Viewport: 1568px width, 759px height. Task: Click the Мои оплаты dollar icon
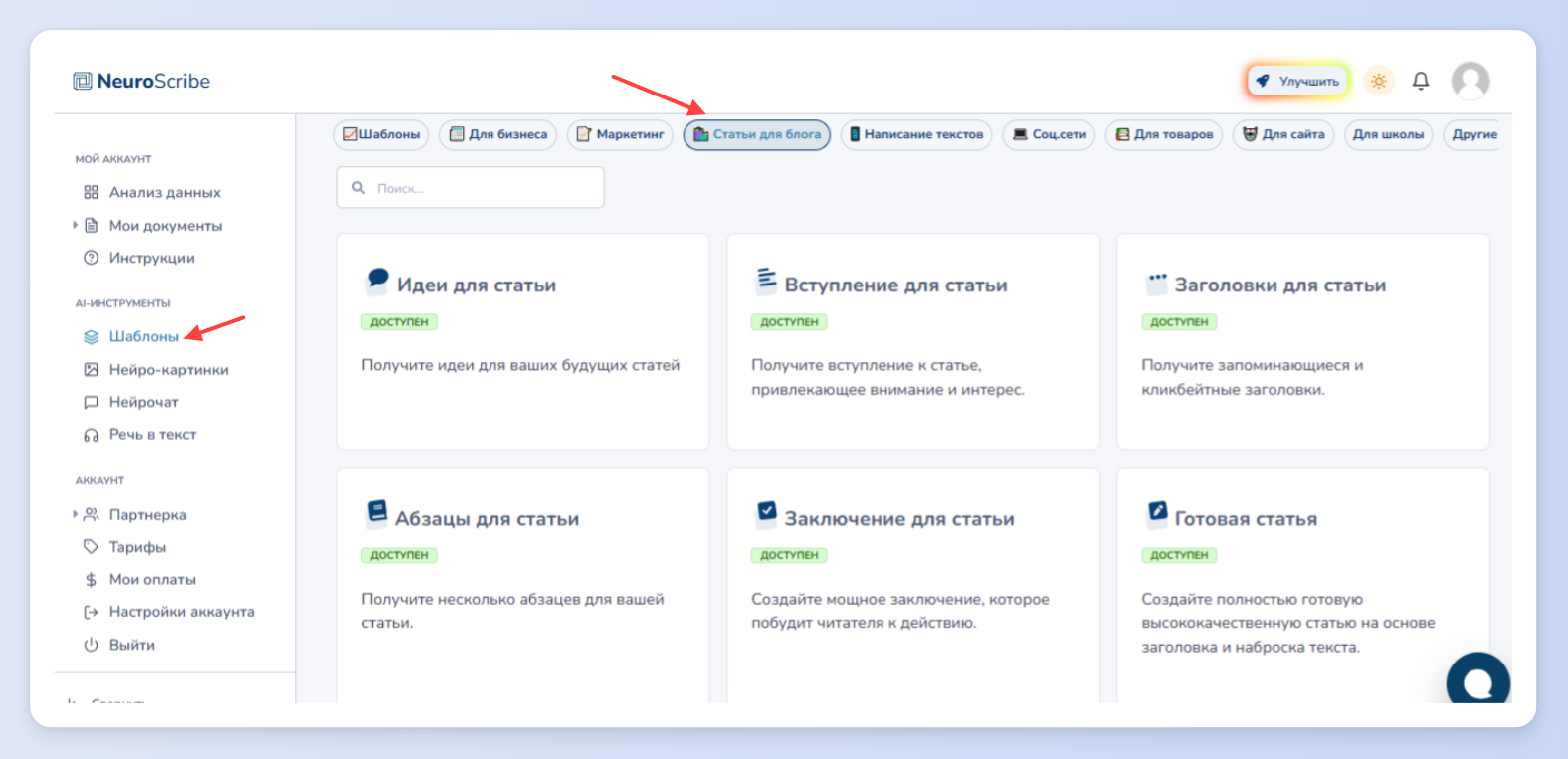(x=92, y=580)
